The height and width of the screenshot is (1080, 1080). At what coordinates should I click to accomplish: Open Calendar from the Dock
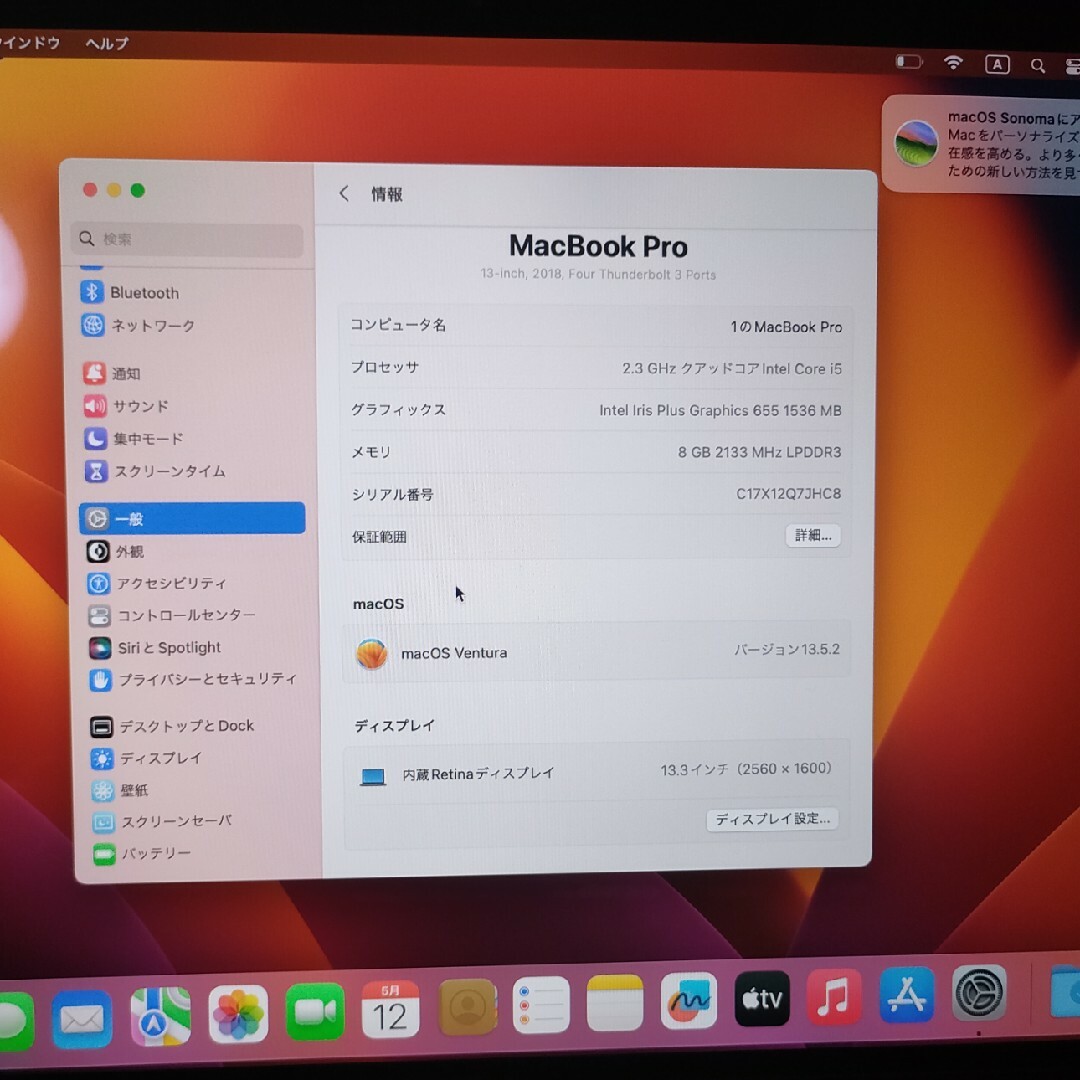(x=391, y=1009)
